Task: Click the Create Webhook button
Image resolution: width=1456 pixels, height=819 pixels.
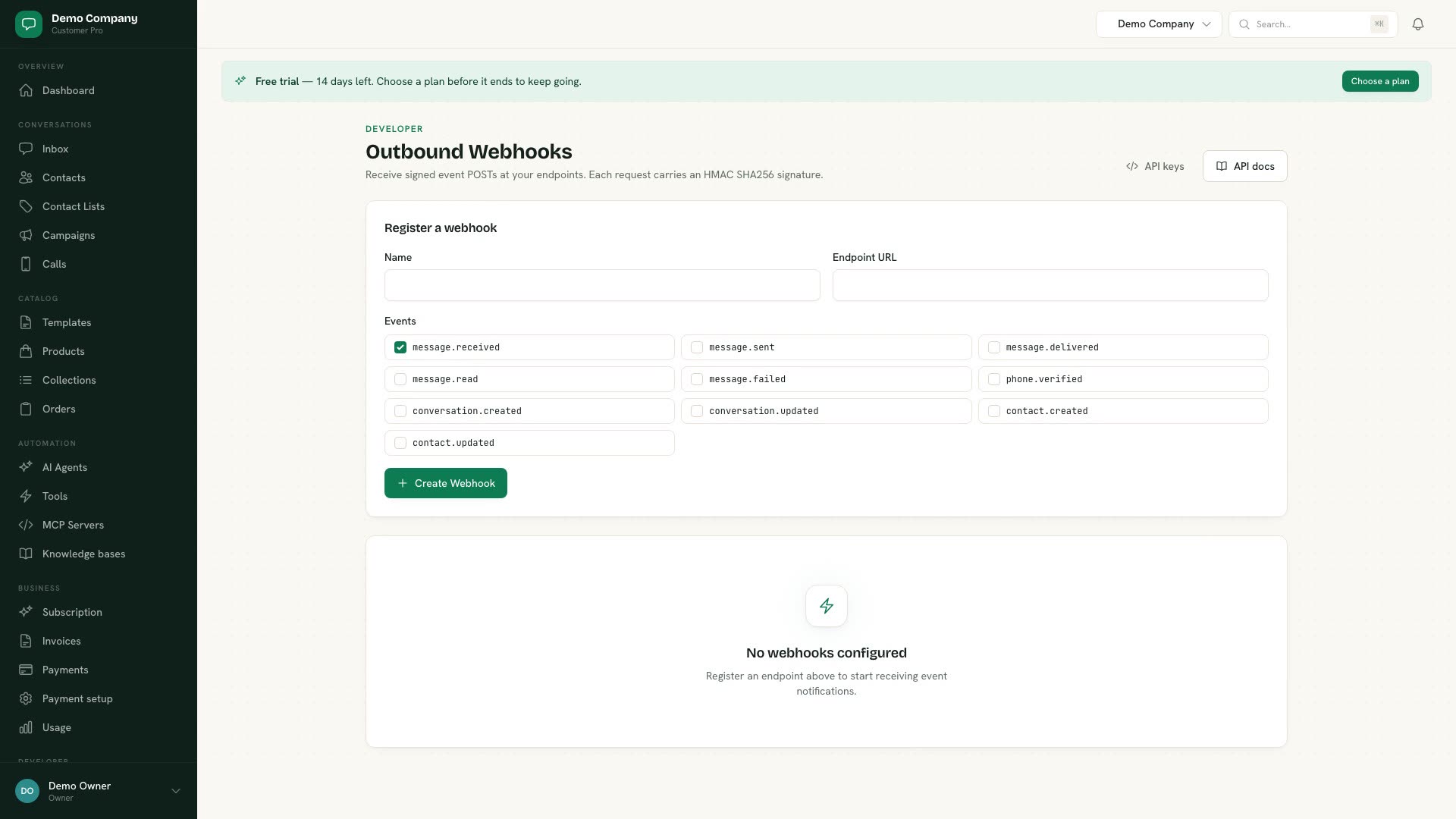Action: click(x=446, y=483)
